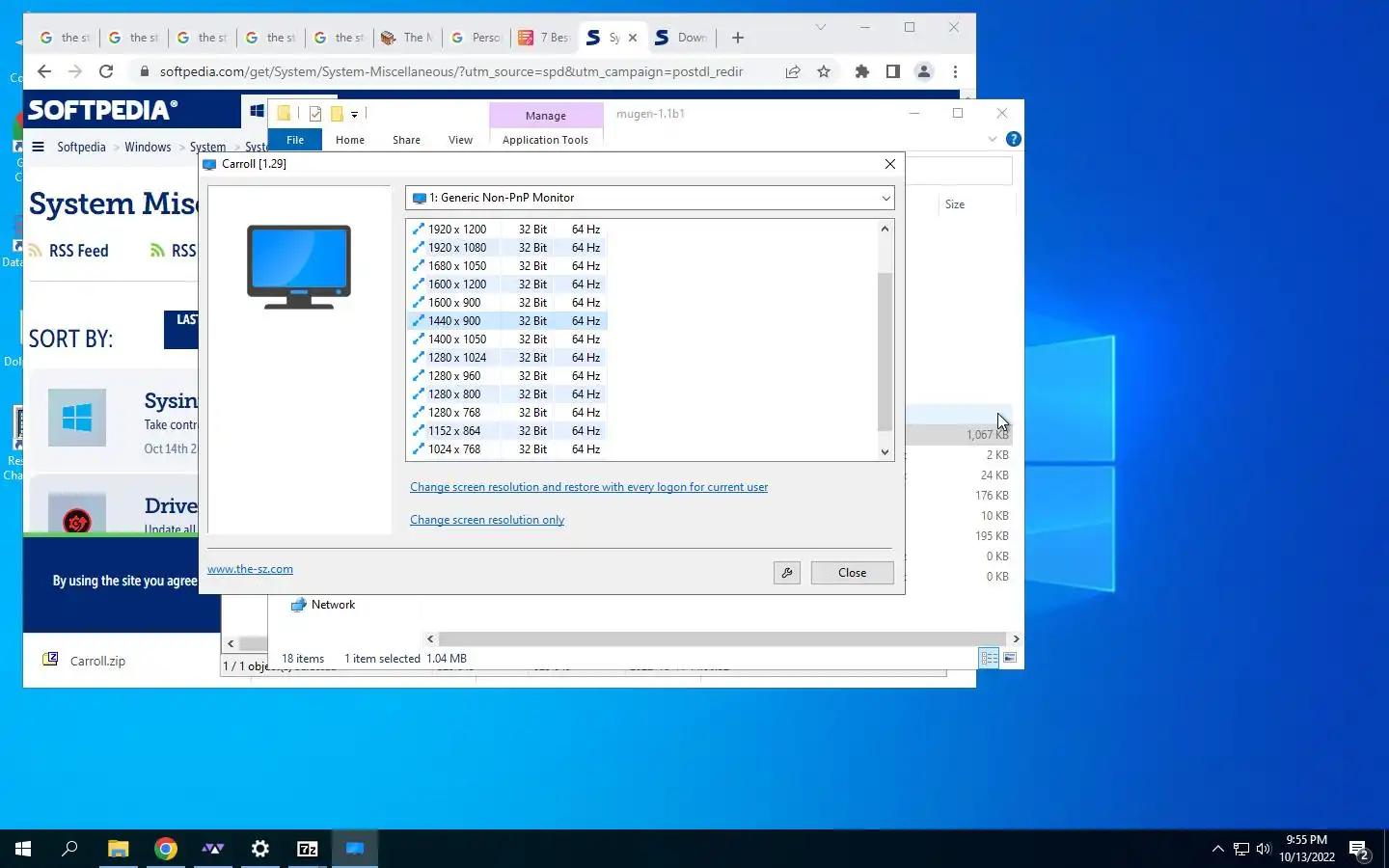Click the resolution list scroll up arrow

click(x=885, y=229)
